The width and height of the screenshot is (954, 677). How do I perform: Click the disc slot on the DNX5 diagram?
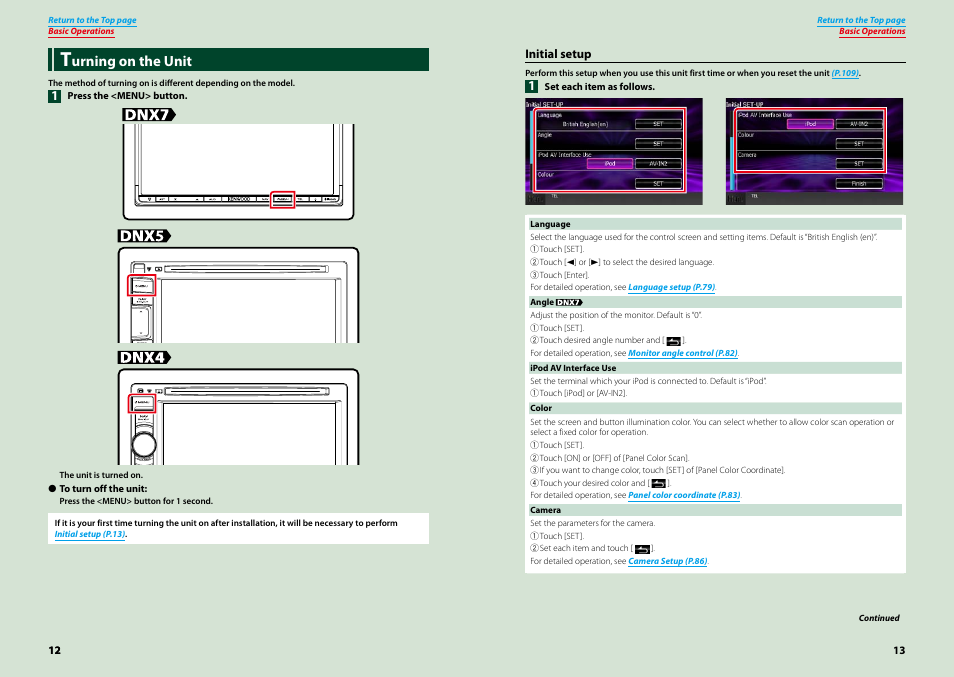click(246, 269)
